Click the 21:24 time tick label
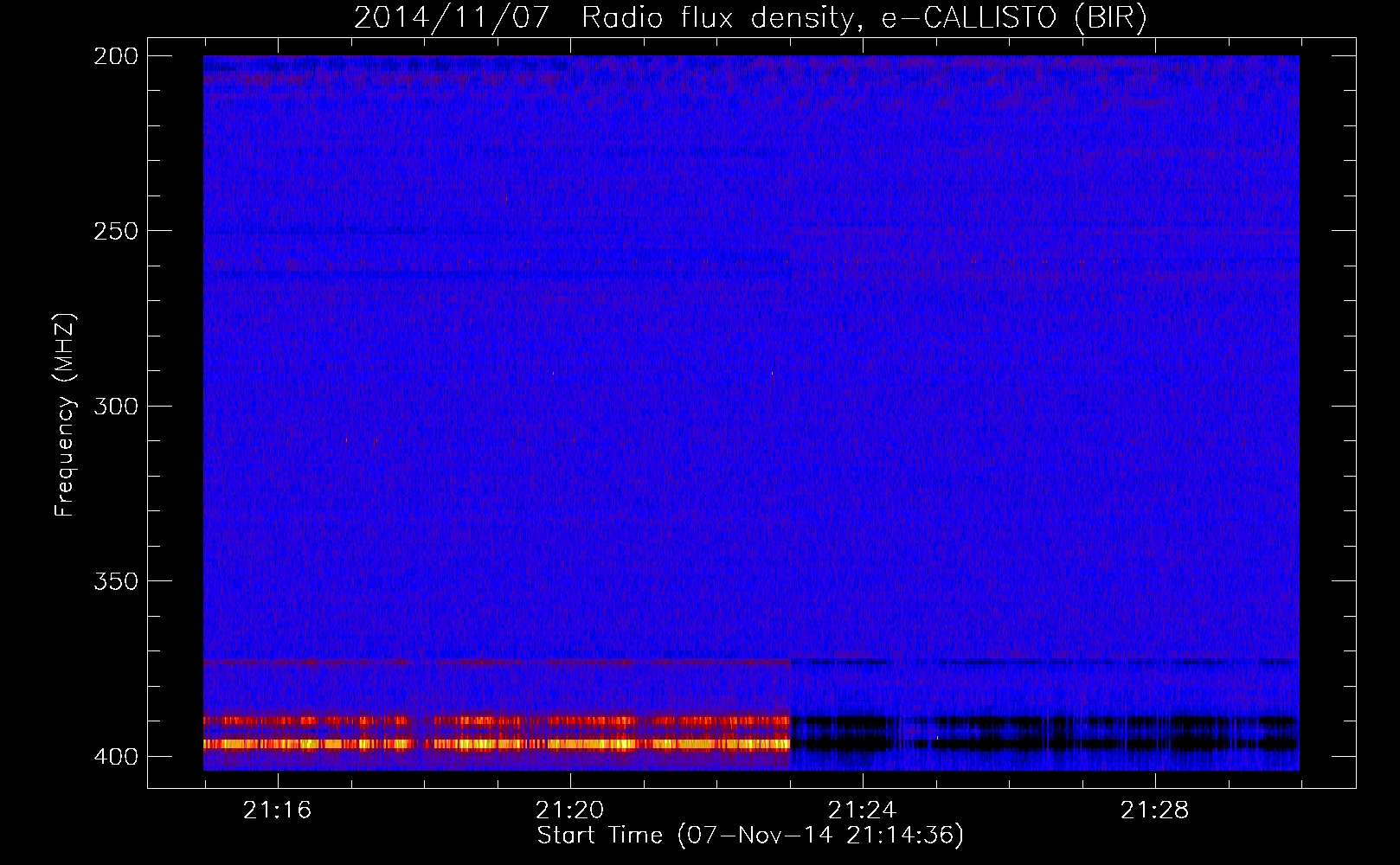 pyautogui.click(x=862, y=811)
